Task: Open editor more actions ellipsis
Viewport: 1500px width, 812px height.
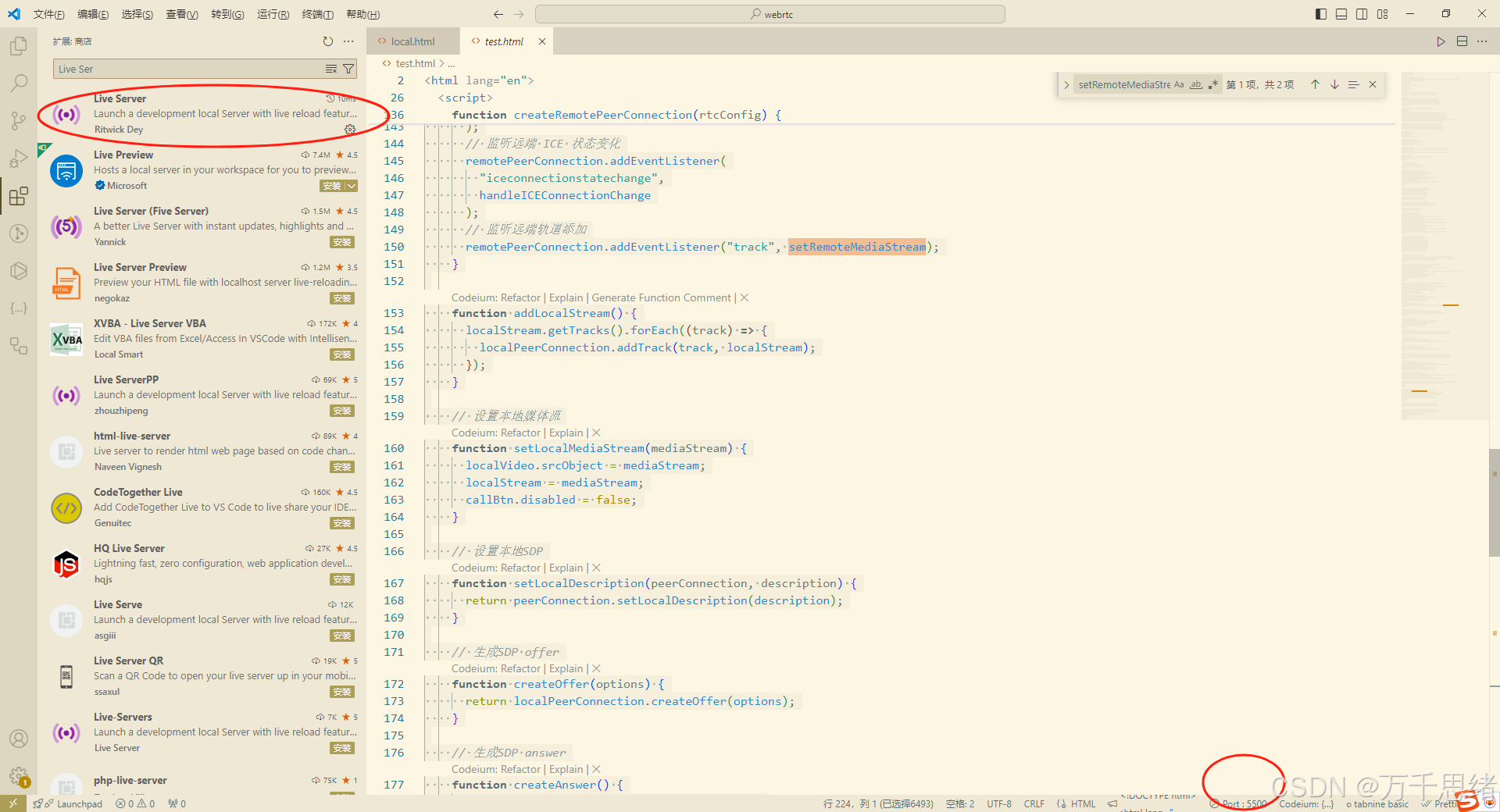Action: [1482, 41]
